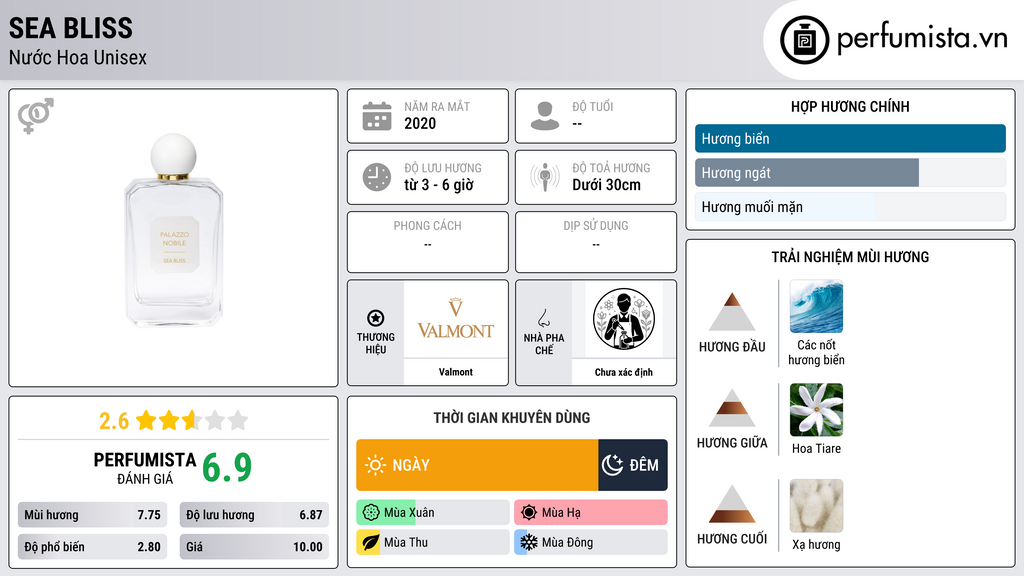The image size is (1024, 576).
Task: Click the Valmont brand logo
Action: pyautogui.click(x=455, y=319)
